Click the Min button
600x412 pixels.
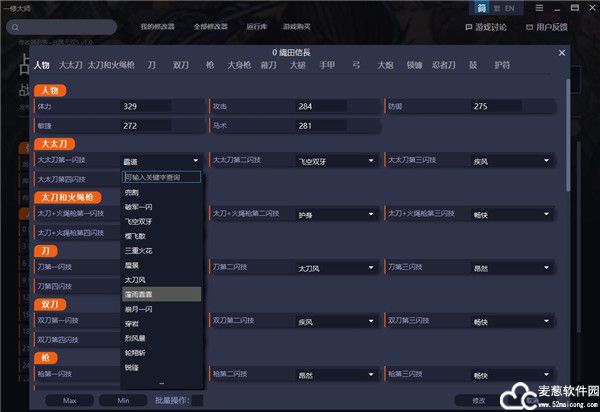123,400
